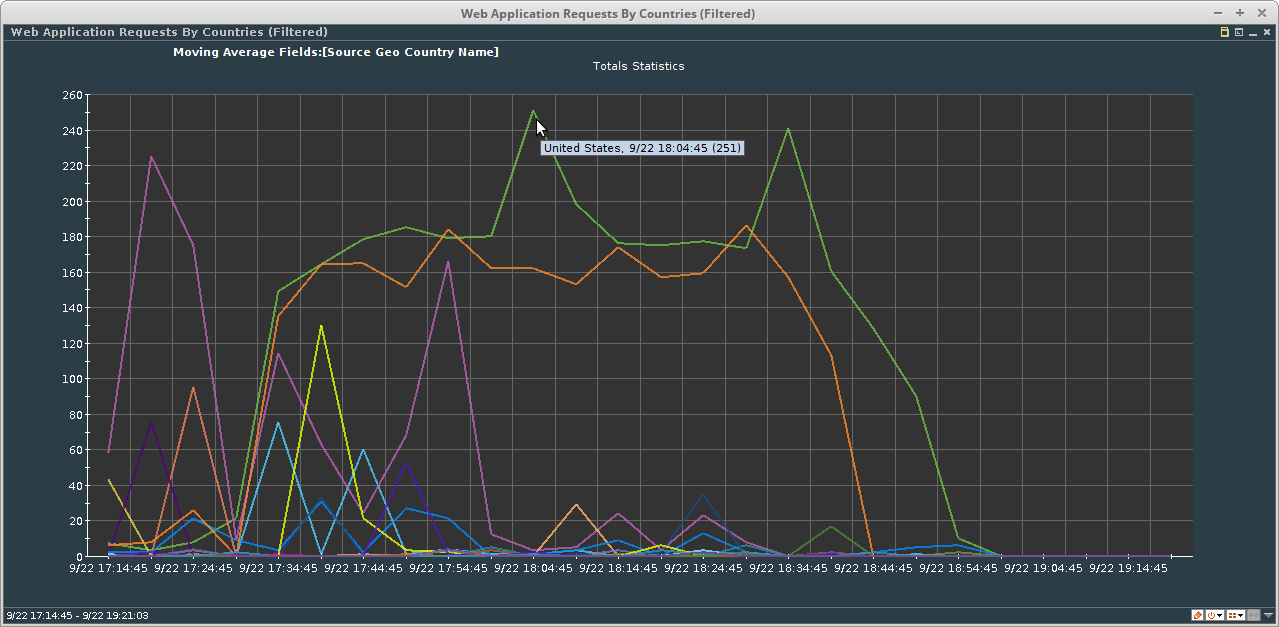Image resolution: width=1279 pixels, height=627 pixels.
Task: Minimize the outer window with the dash button
Action: point(1218,13)
